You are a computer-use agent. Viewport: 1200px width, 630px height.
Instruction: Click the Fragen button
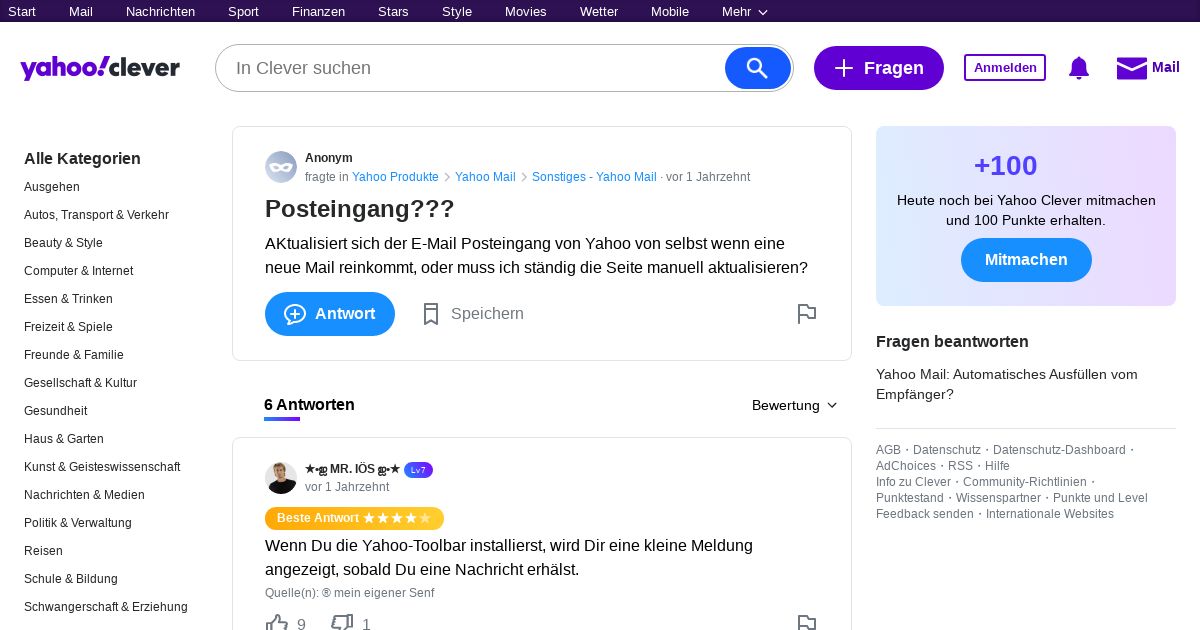[x=879, y=68]
